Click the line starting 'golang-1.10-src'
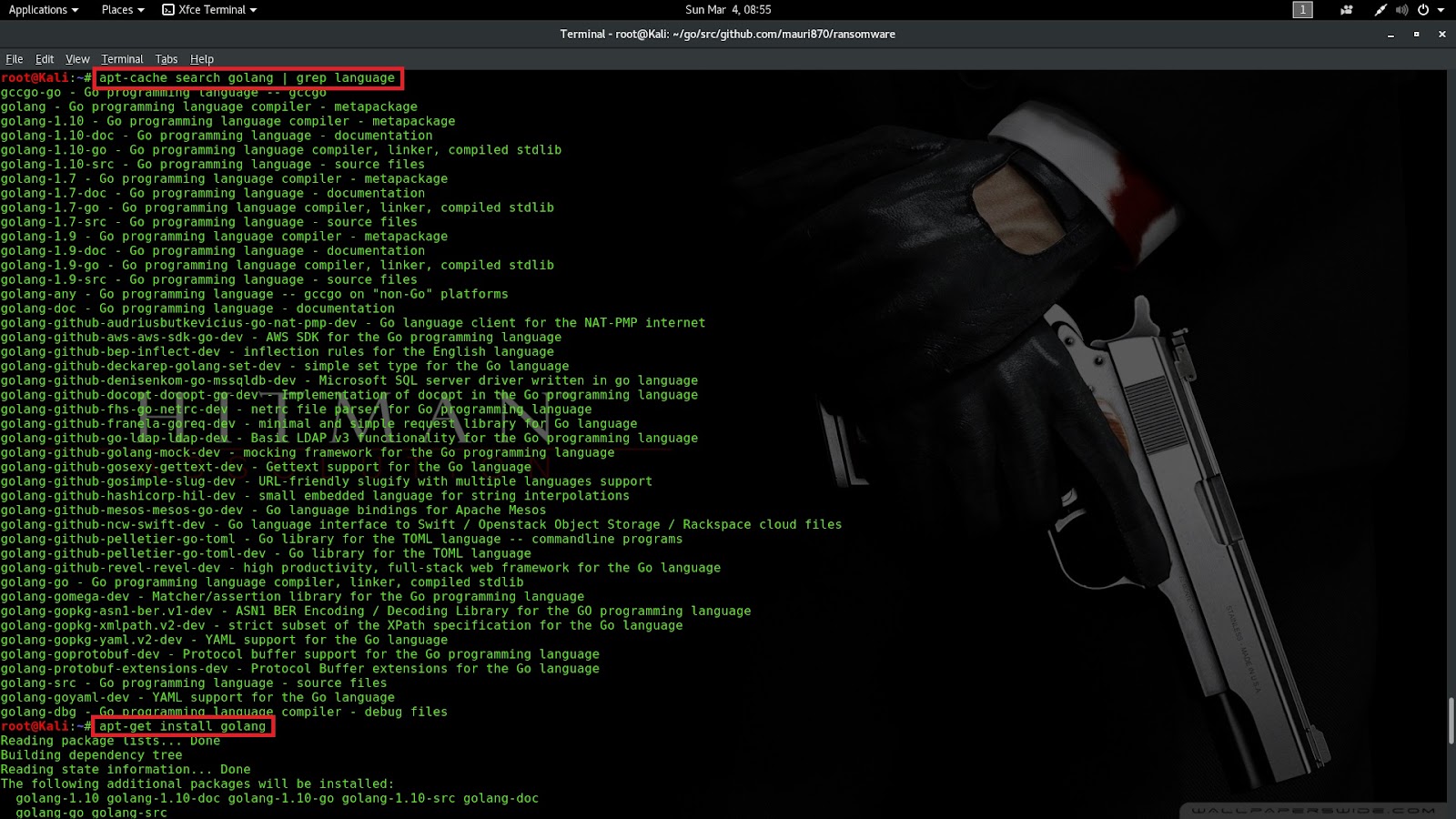The image size is (1456, 819). 213,165
